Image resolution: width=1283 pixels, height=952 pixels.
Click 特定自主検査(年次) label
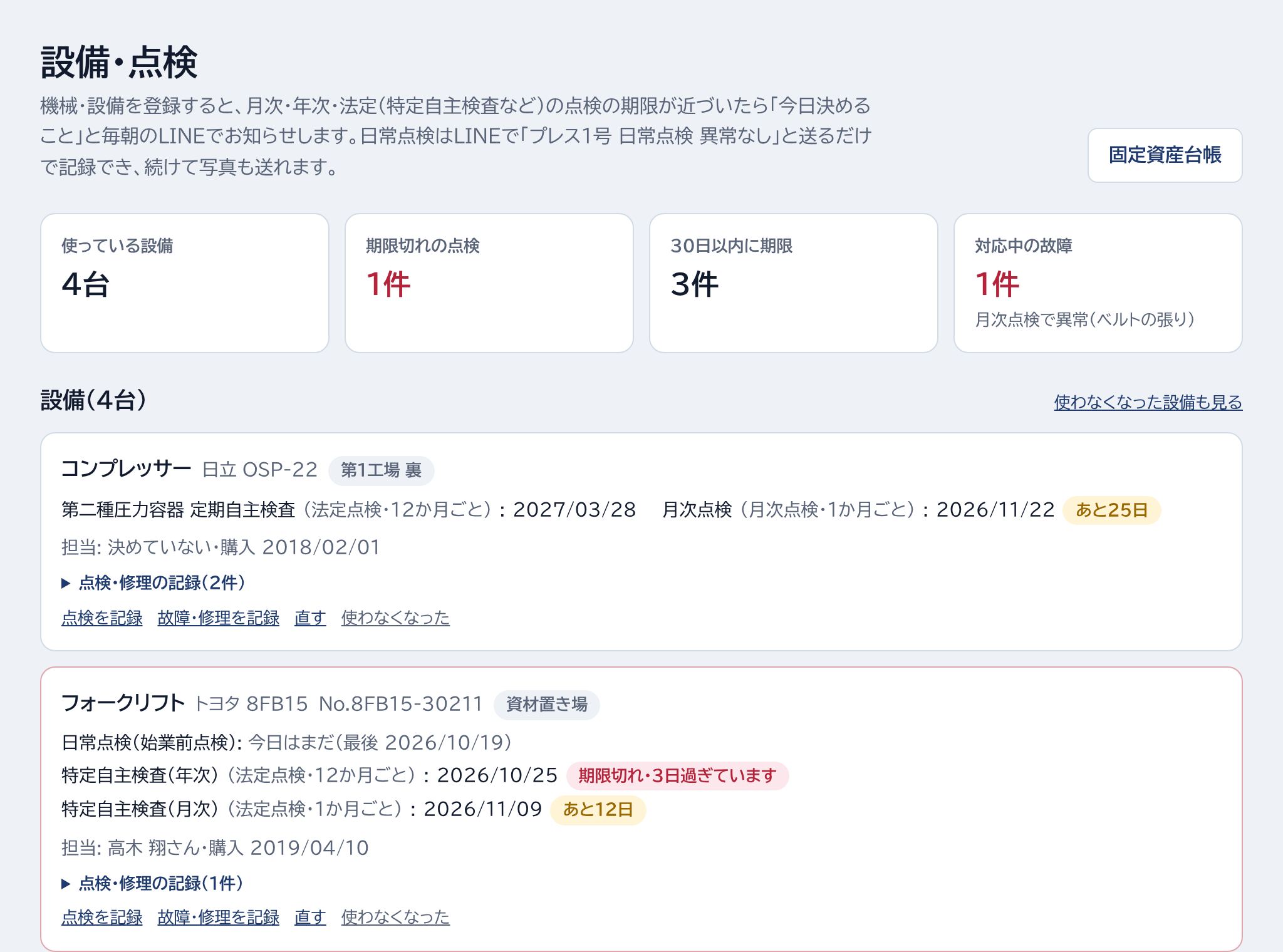coord(140,775)
